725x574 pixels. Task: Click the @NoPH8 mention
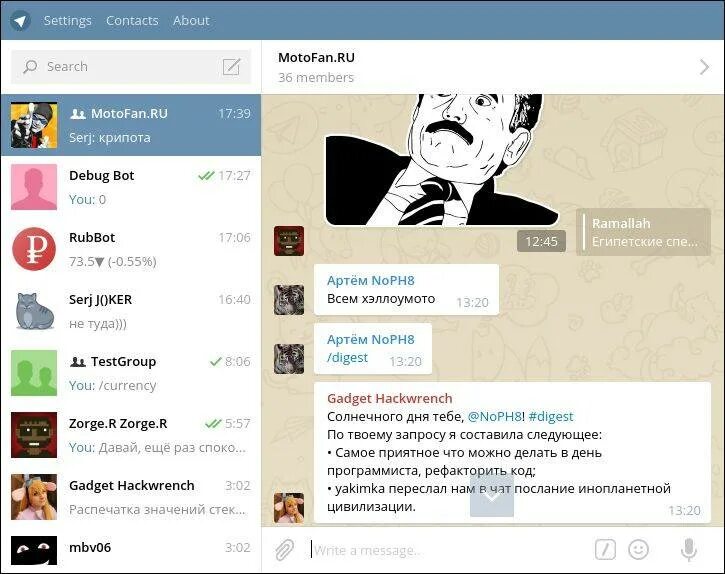[495, 416]
